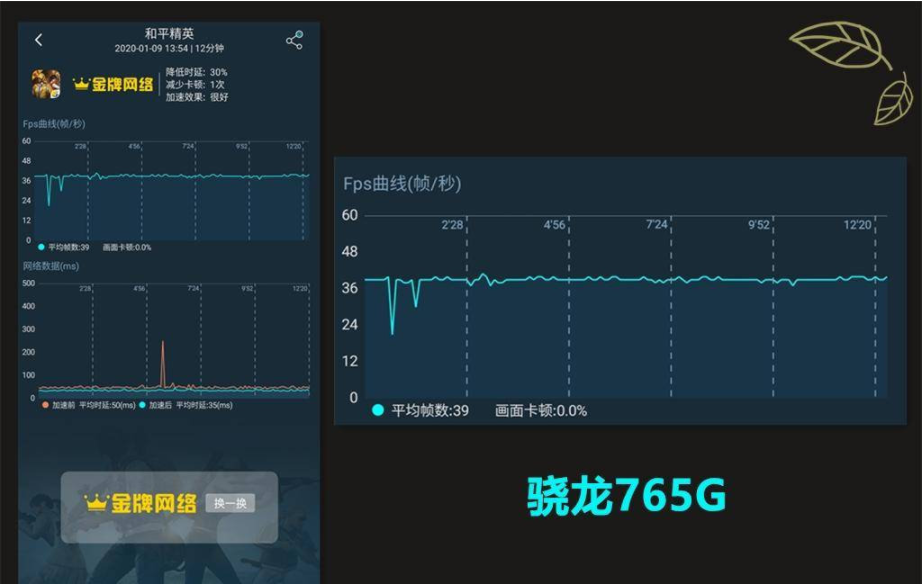Click the 2'28 time marker in the enlarged chart

pos(452,225)
